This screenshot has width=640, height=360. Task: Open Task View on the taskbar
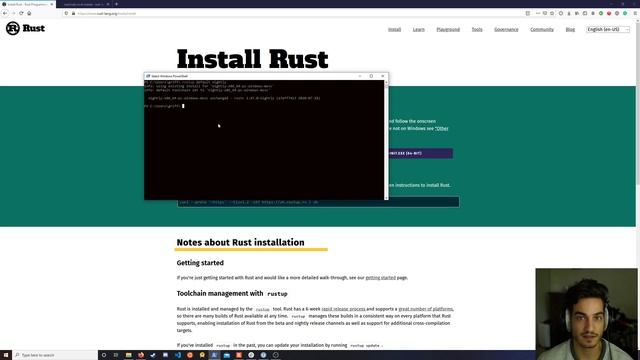(x=116, y=355)
